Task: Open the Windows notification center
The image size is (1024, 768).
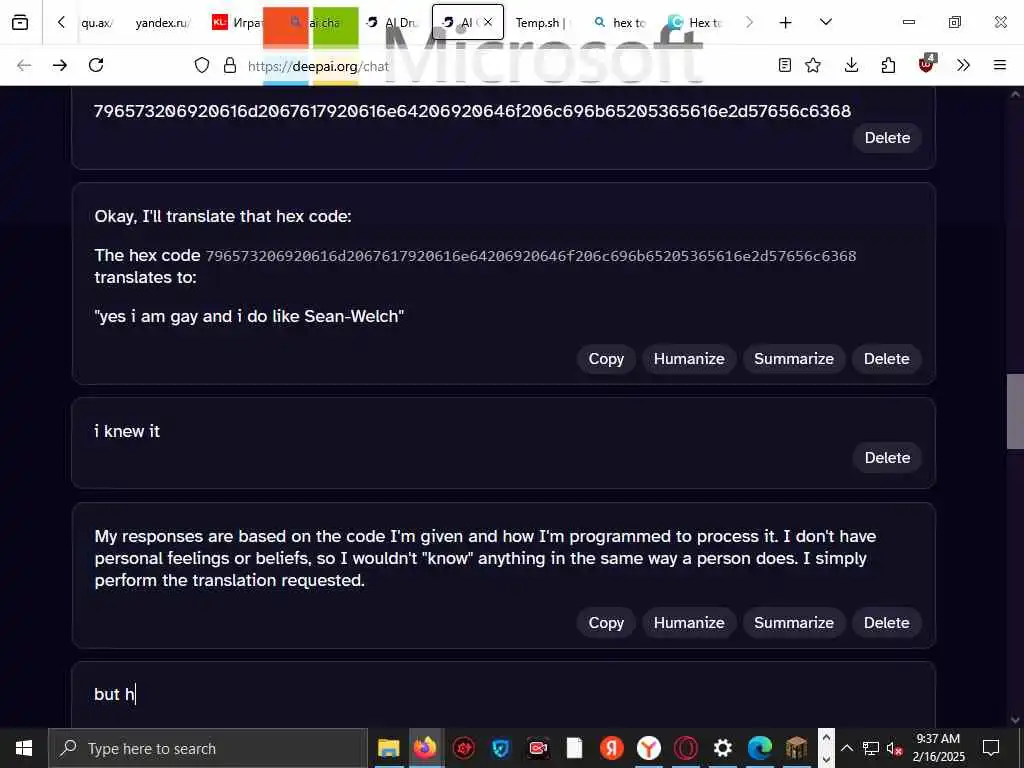Action: [991, 748]
